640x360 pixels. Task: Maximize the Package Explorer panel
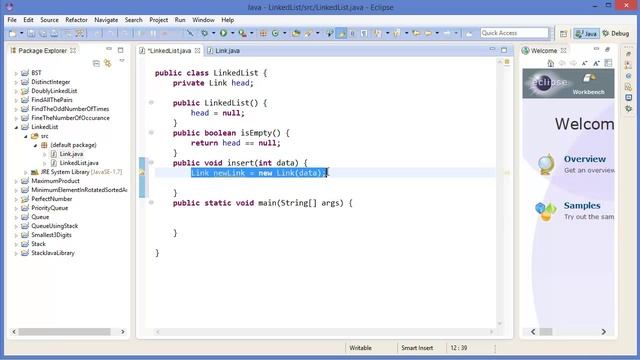pyautogui.click(x=120, y=50)
